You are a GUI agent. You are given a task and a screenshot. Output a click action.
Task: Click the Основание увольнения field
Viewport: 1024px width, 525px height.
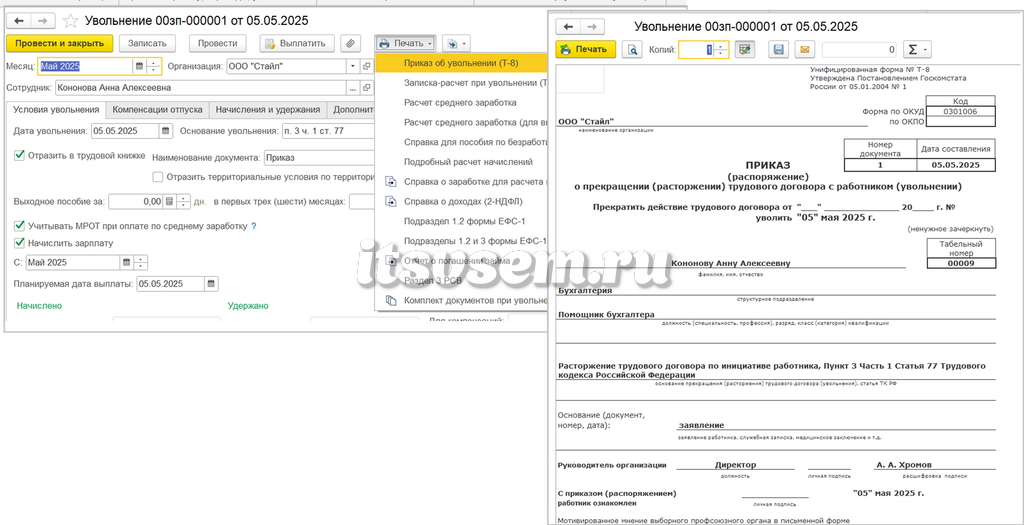328,131
